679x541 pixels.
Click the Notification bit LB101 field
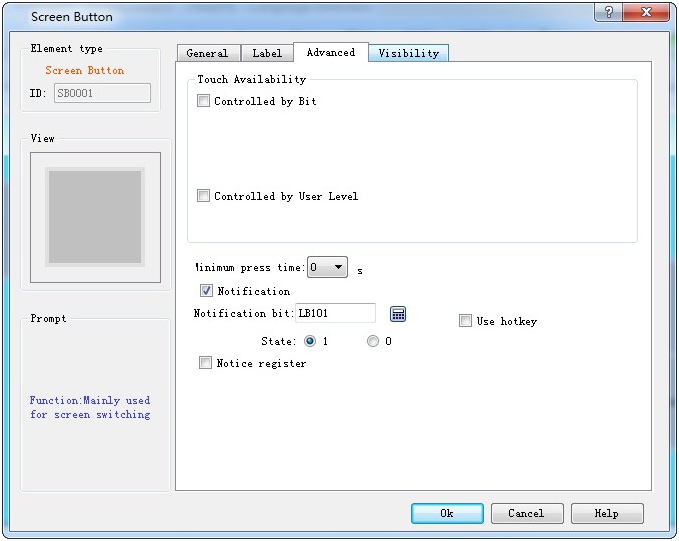click(335, 314)
